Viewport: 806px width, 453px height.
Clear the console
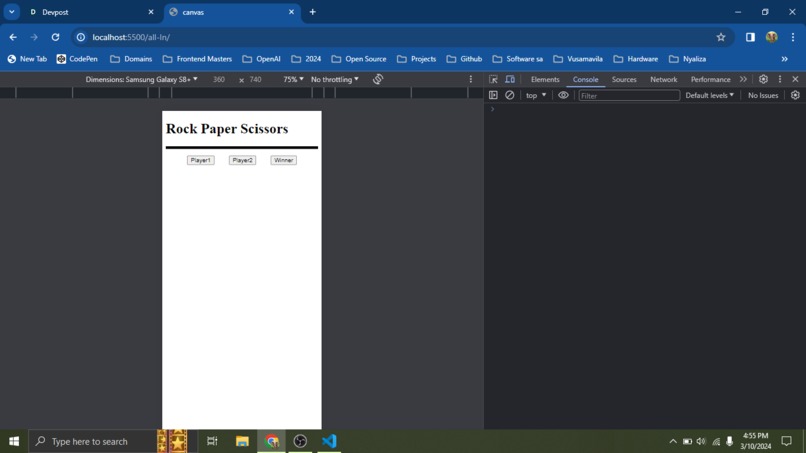click(x=509, y=95)
